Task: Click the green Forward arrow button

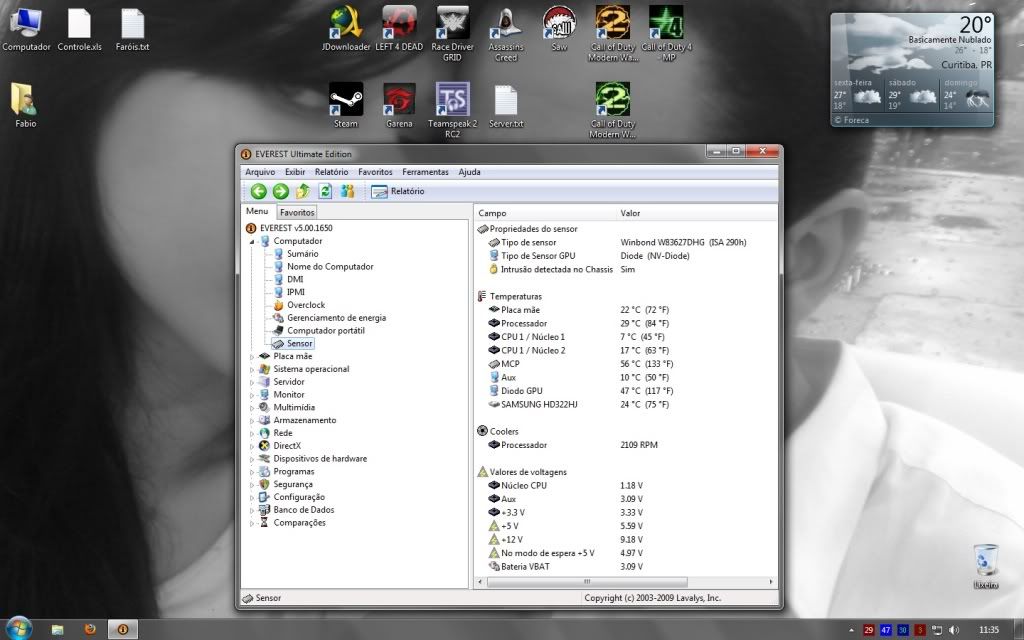Action: click(x=281, y=191)
